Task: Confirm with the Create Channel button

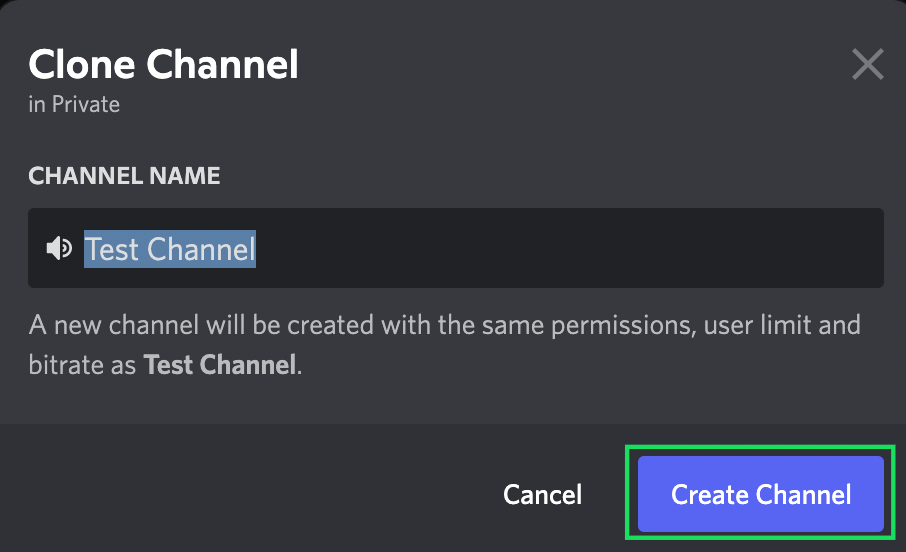Action: (760, 494)
